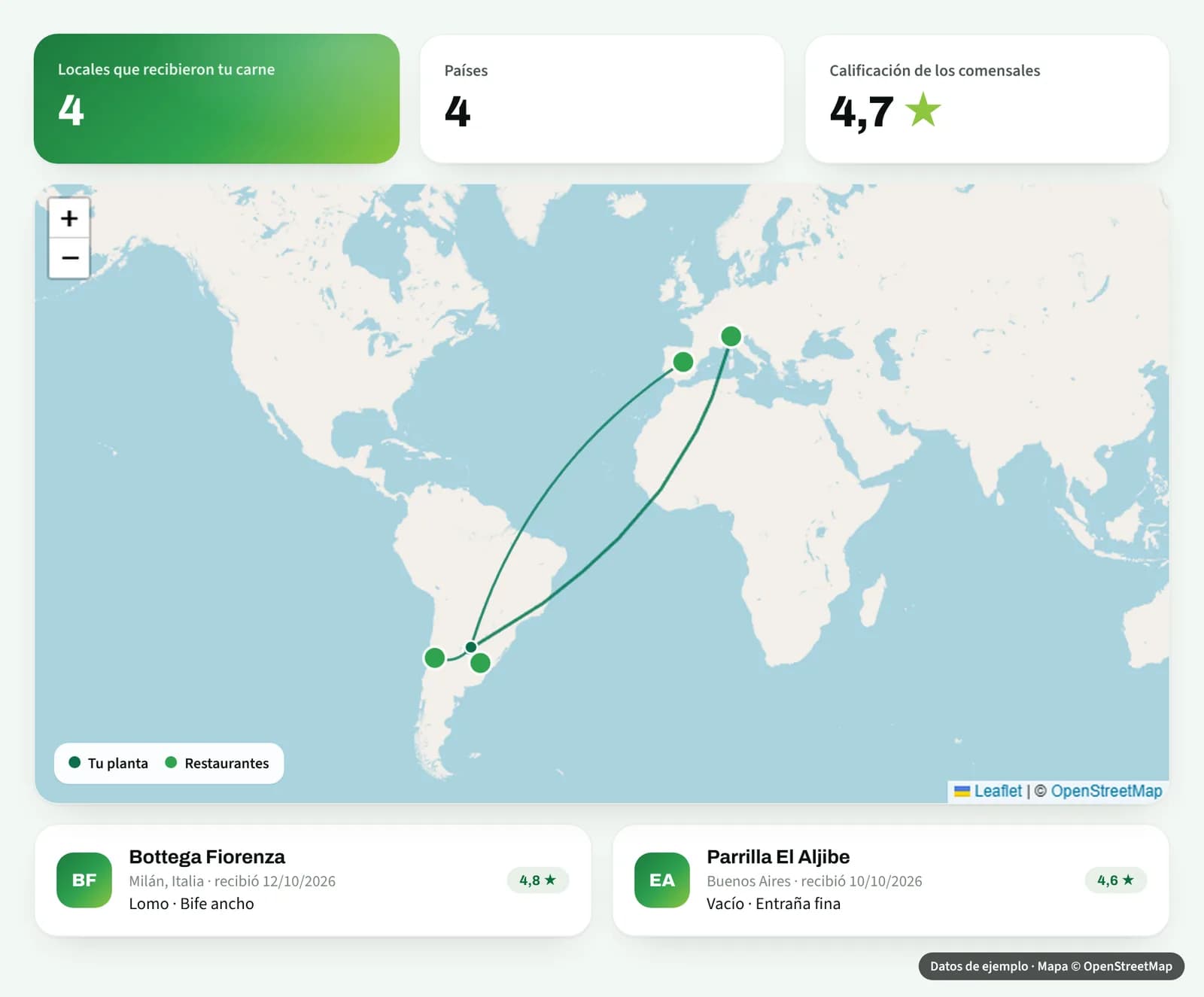Select the Milan restaurant marker in Italy
Screen dimensions: 1204x997
[731, 336]
